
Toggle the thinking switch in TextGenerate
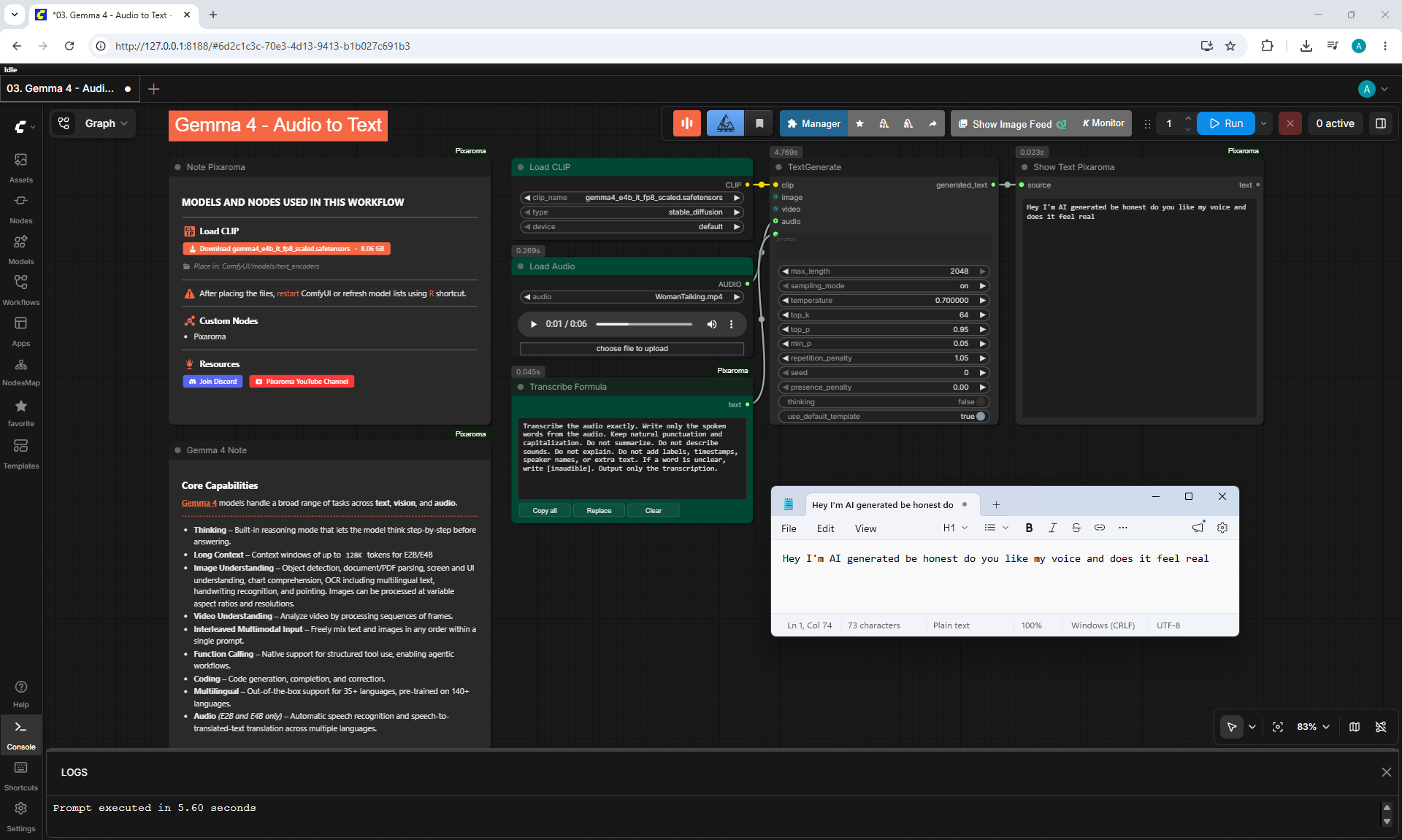point(981,402)
